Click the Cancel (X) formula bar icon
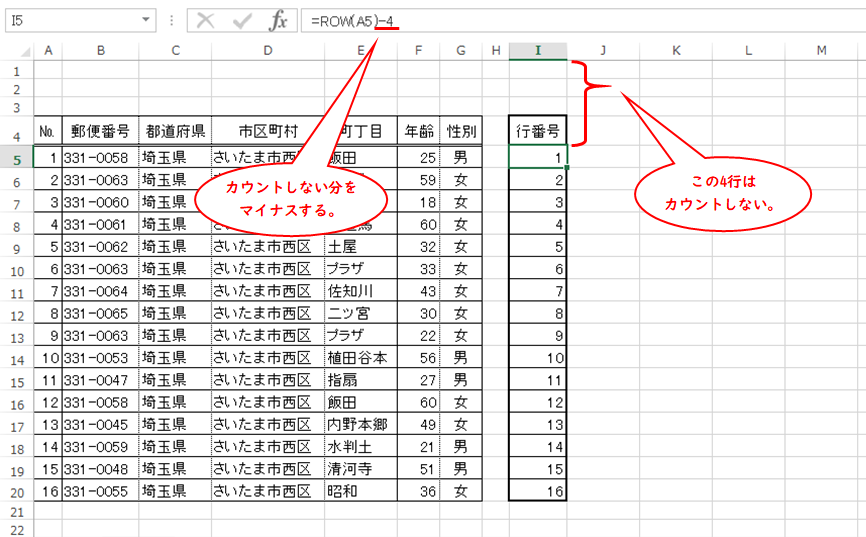866x537 pixels. click(206, 21)
